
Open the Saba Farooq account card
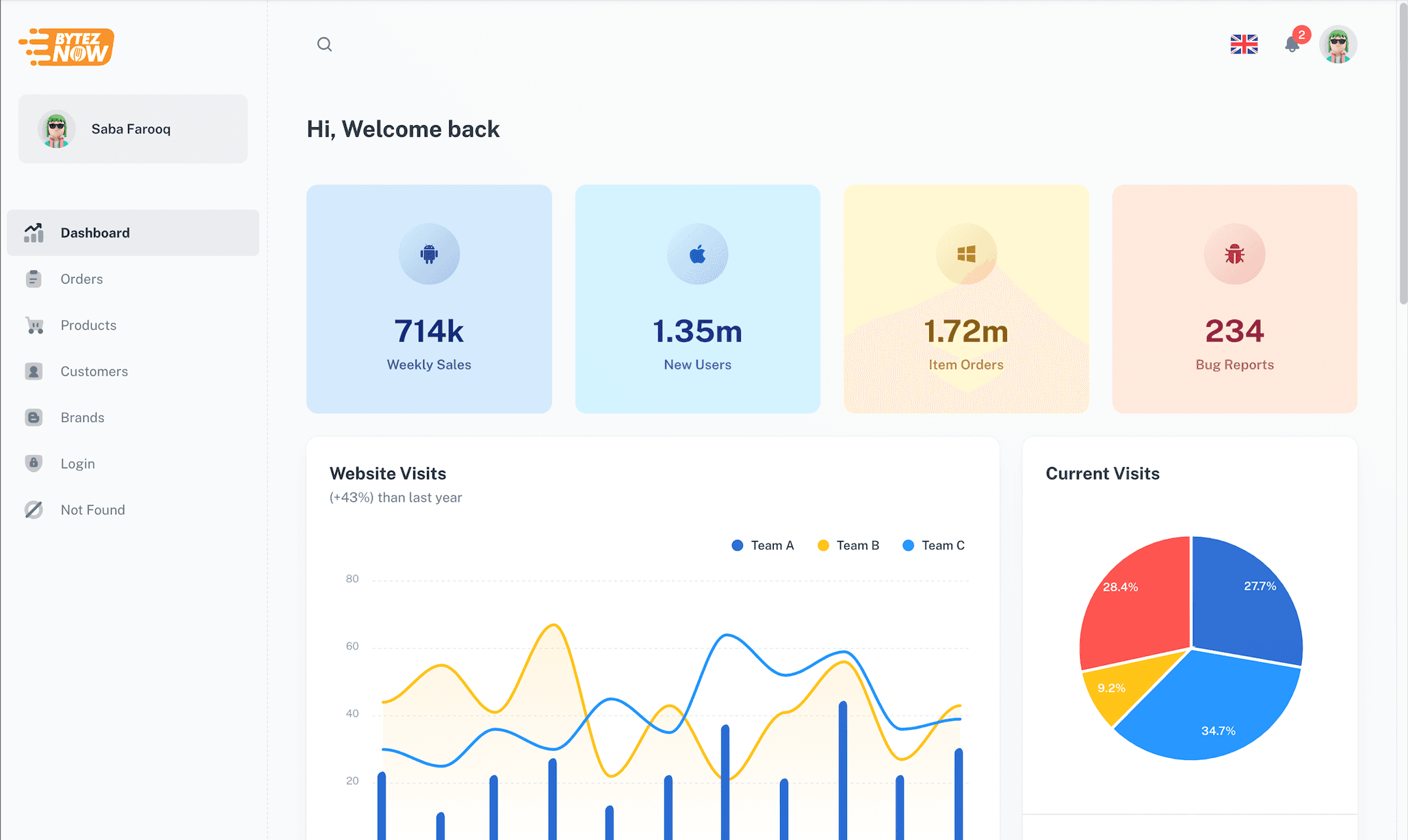133,129
